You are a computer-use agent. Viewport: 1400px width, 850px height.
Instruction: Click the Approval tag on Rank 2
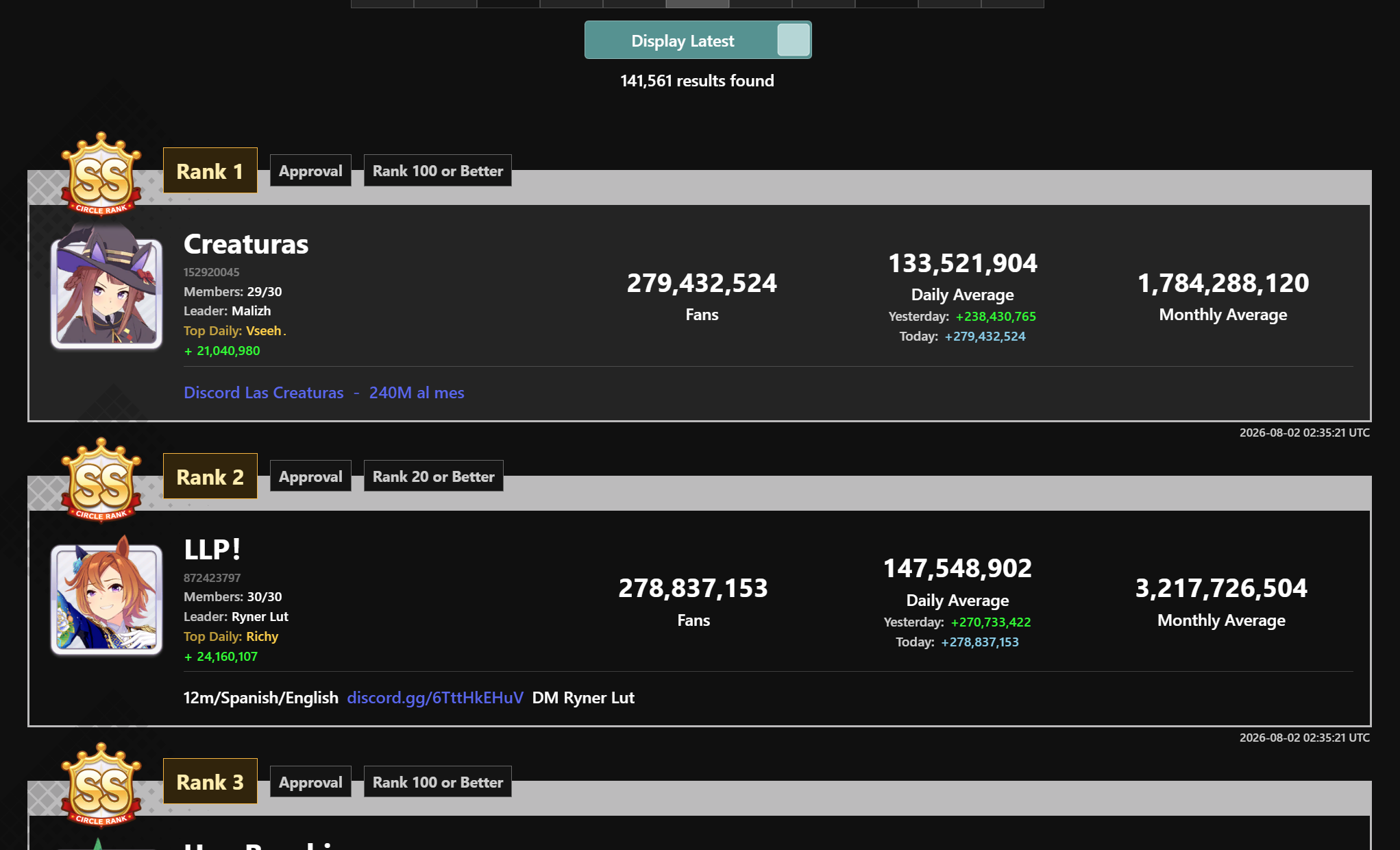tap(310, 476)
